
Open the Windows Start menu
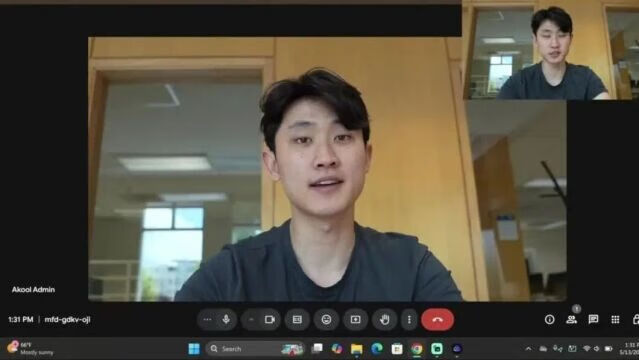pyautogui.click(x=194, y=349)
